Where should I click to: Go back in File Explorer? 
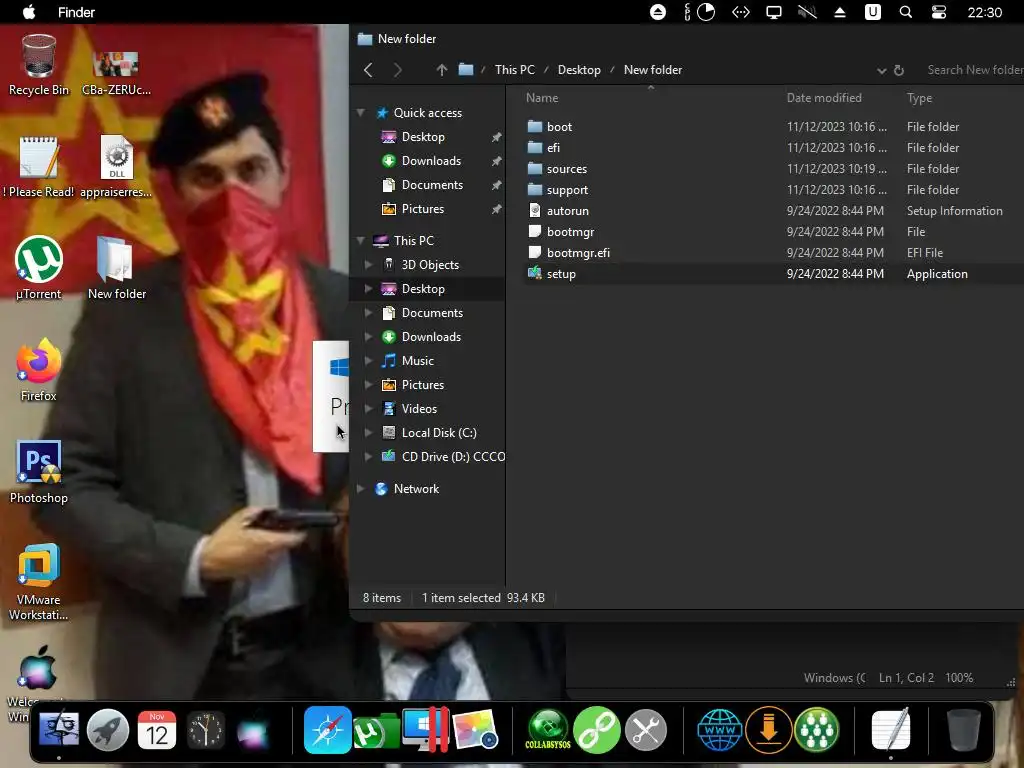pos(368,70)
